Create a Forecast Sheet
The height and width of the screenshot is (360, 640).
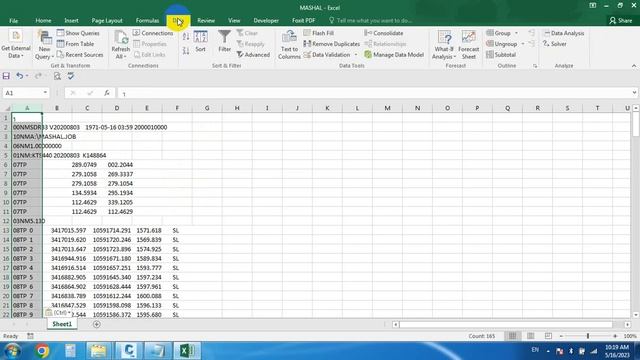click(x=469, y=45)
